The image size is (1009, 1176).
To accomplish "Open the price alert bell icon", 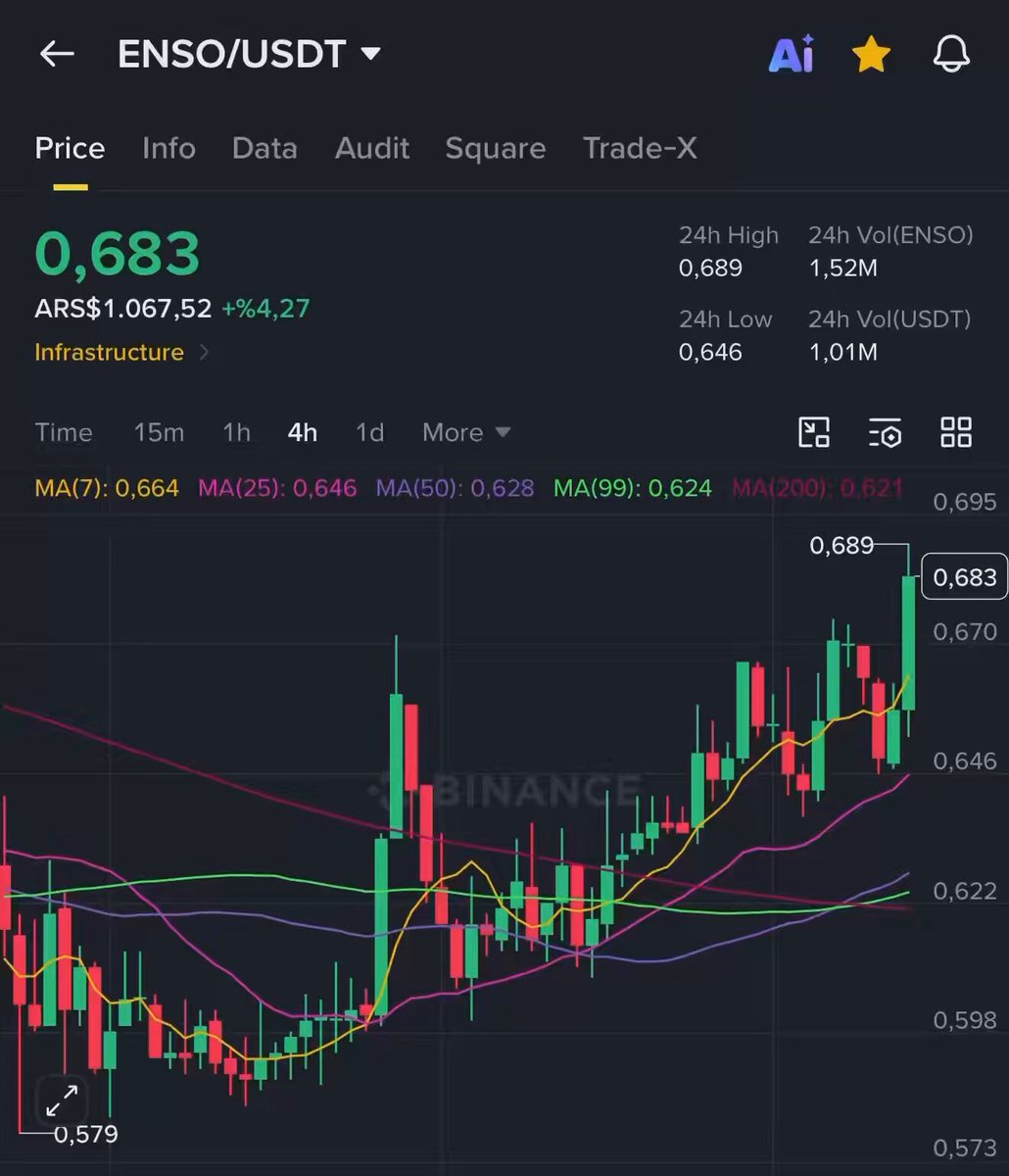I will (x=950, y=55).
